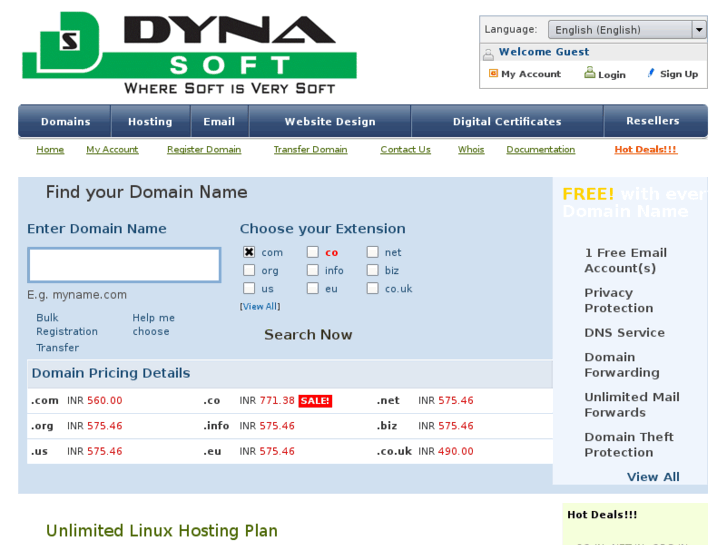
Task: Enable the org extension checkbox
Action: tap(249, 270)
